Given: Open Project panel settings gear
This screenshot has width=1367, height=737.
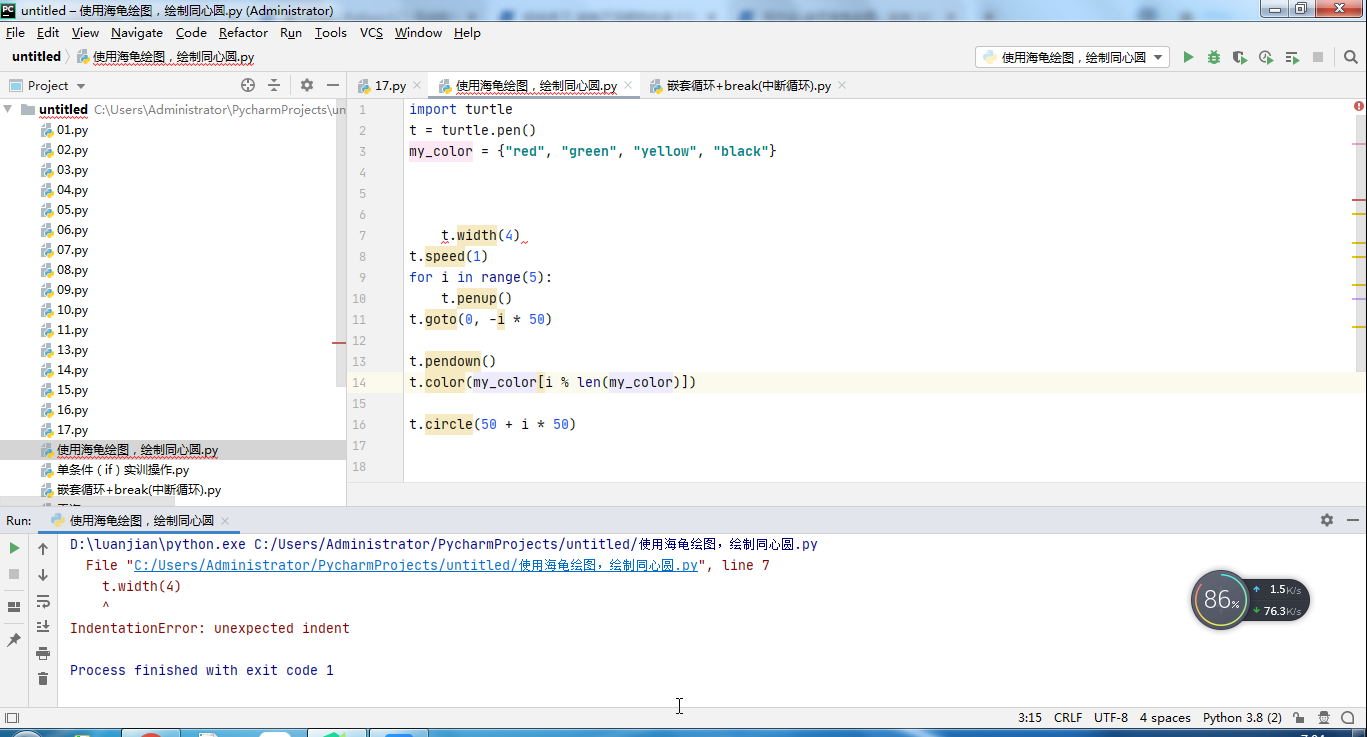Looking at the screenshot, I should click(307, 86).
